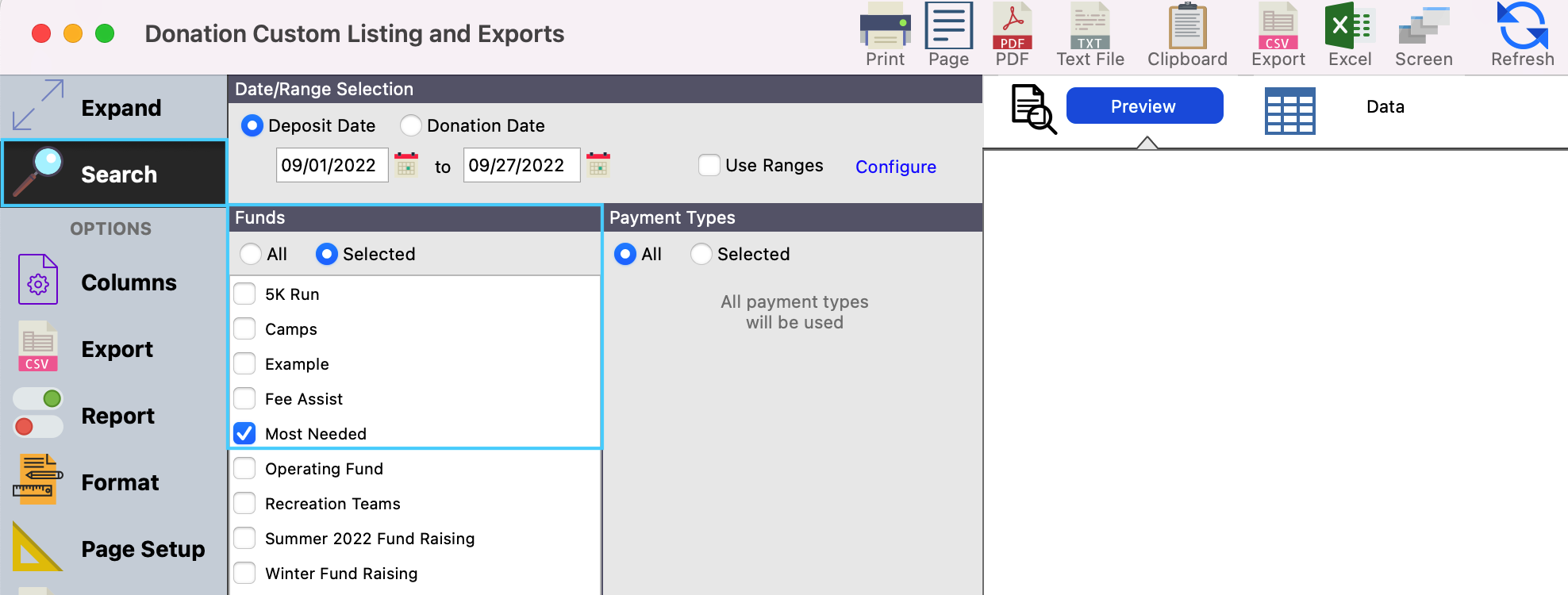This screenshot has width=1568, height=595.
Task: Click the Configure link
Action: [x=895, y=167]
